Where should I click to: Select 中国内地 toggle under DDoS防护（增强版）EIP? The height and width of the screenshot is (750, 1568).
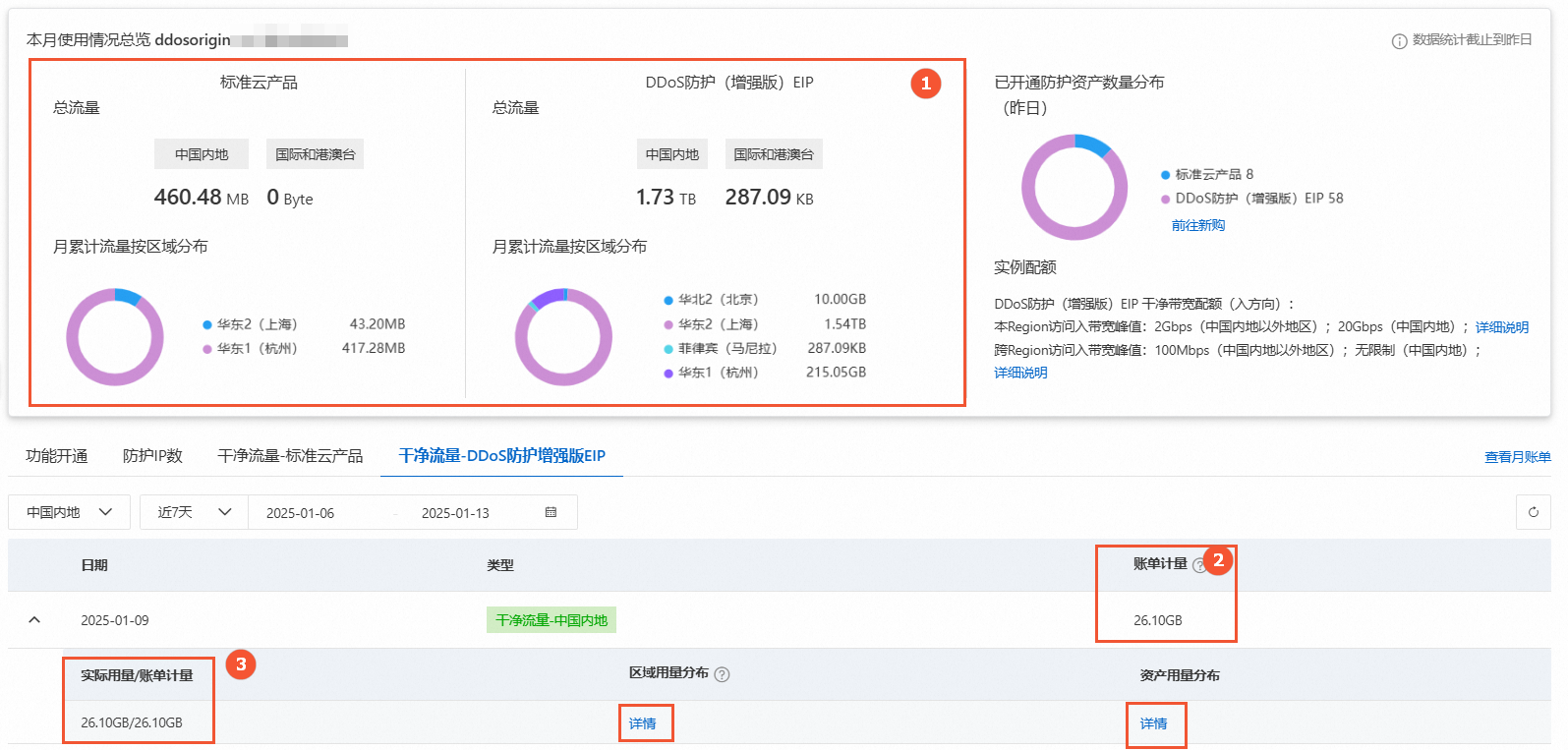672,154
